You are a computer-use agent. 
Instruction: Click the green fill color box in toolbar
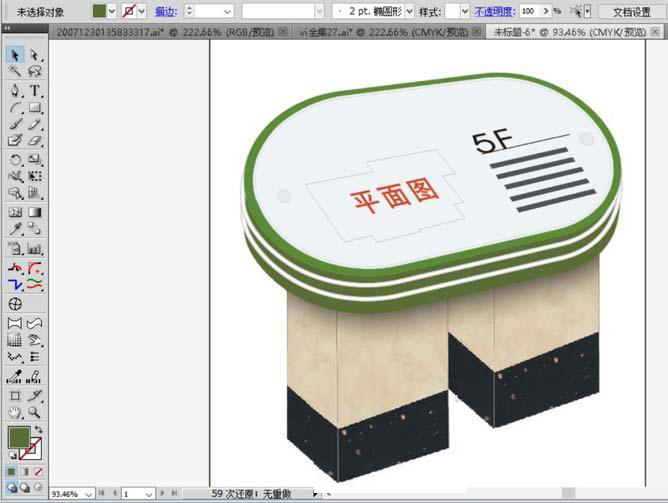tap(19, 437)
